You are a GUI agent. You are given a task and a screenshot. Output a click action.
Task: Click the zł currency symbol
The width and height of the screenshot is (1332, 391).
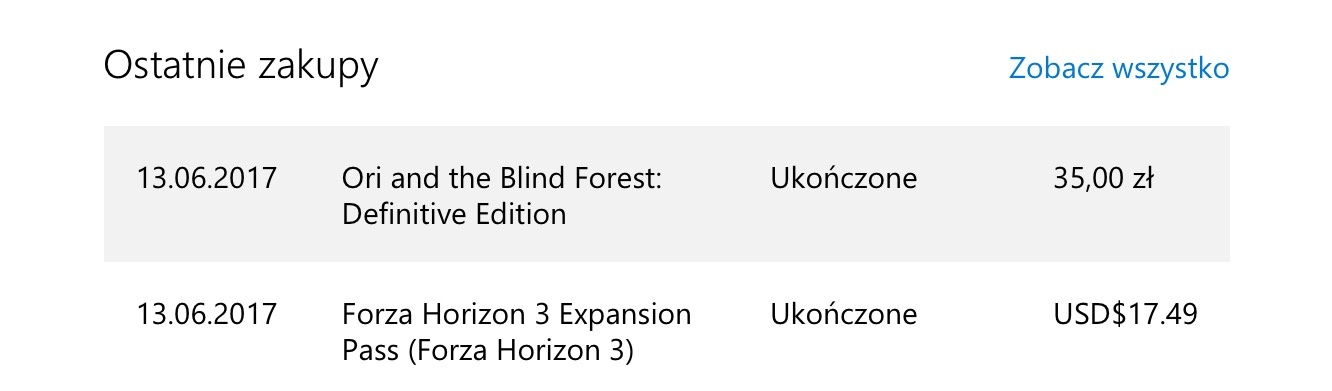tap(1143, 179)
